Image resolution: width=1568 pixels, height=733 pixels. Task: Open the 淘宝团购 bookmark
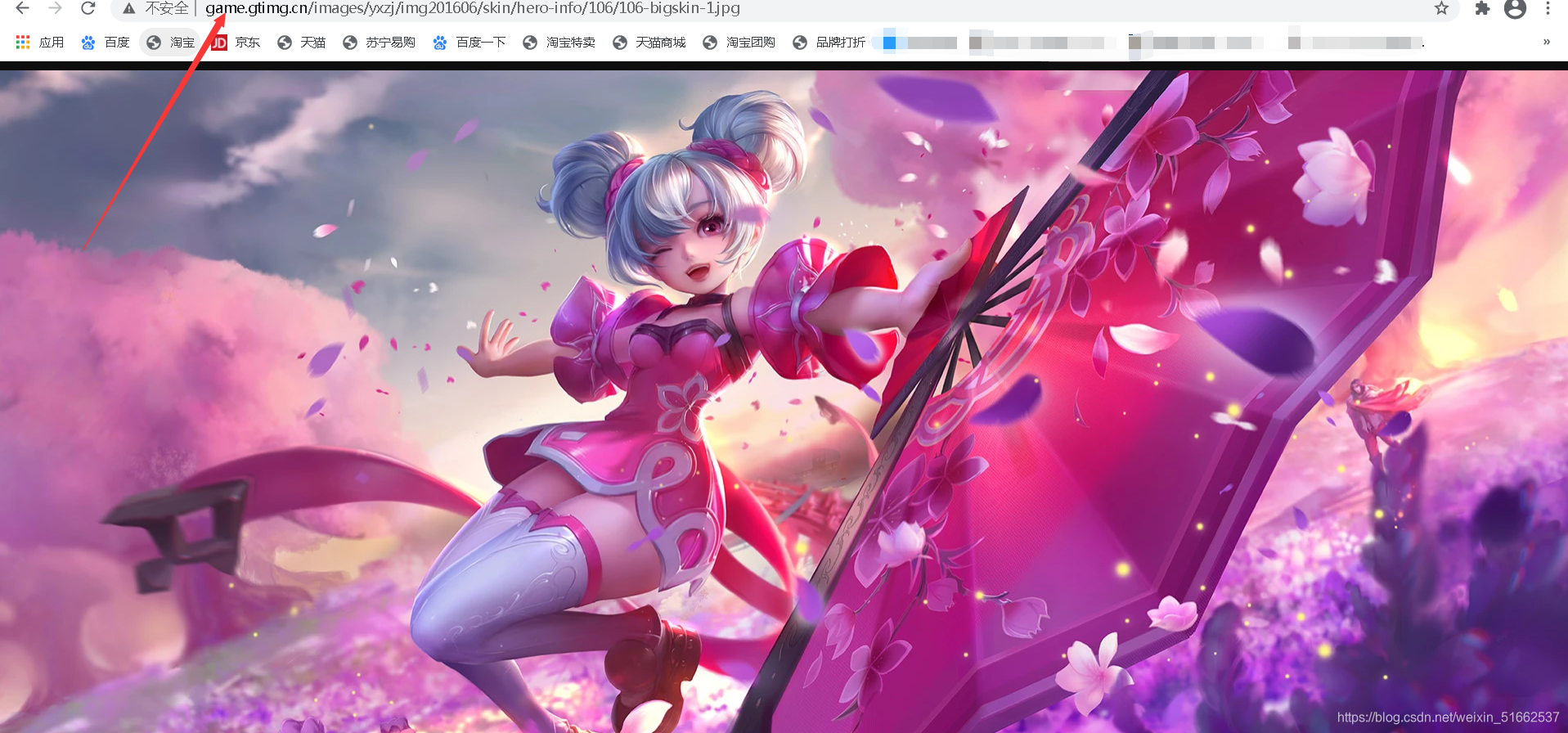click(739, 42)
